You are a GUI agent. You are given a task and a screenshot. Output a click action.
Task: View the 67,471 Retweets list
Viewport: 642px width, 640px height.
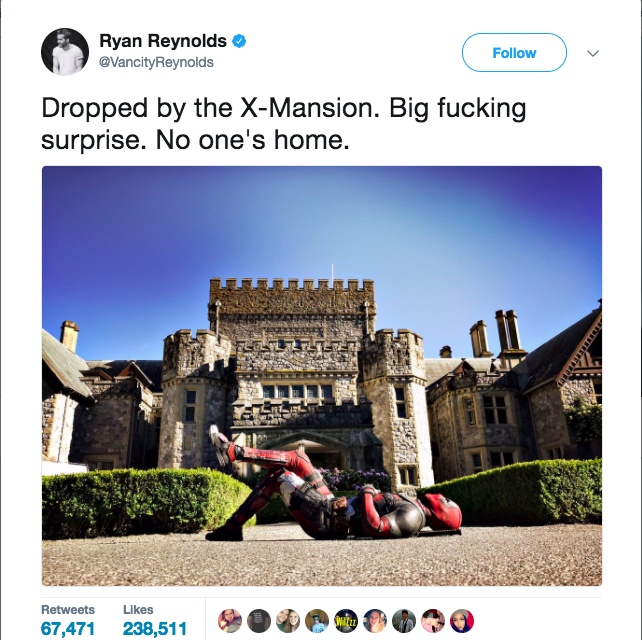click(68, 629)
